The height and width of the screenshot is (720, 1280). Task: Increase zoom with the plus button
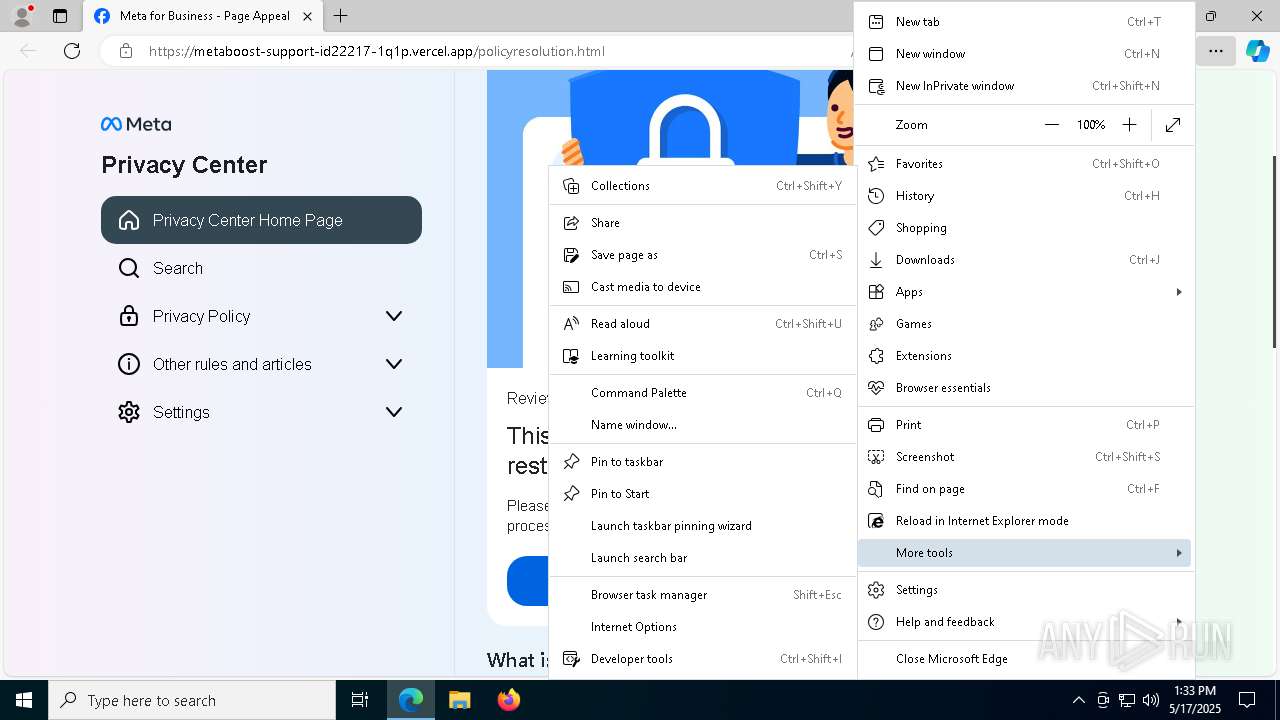pos(1129,125)
